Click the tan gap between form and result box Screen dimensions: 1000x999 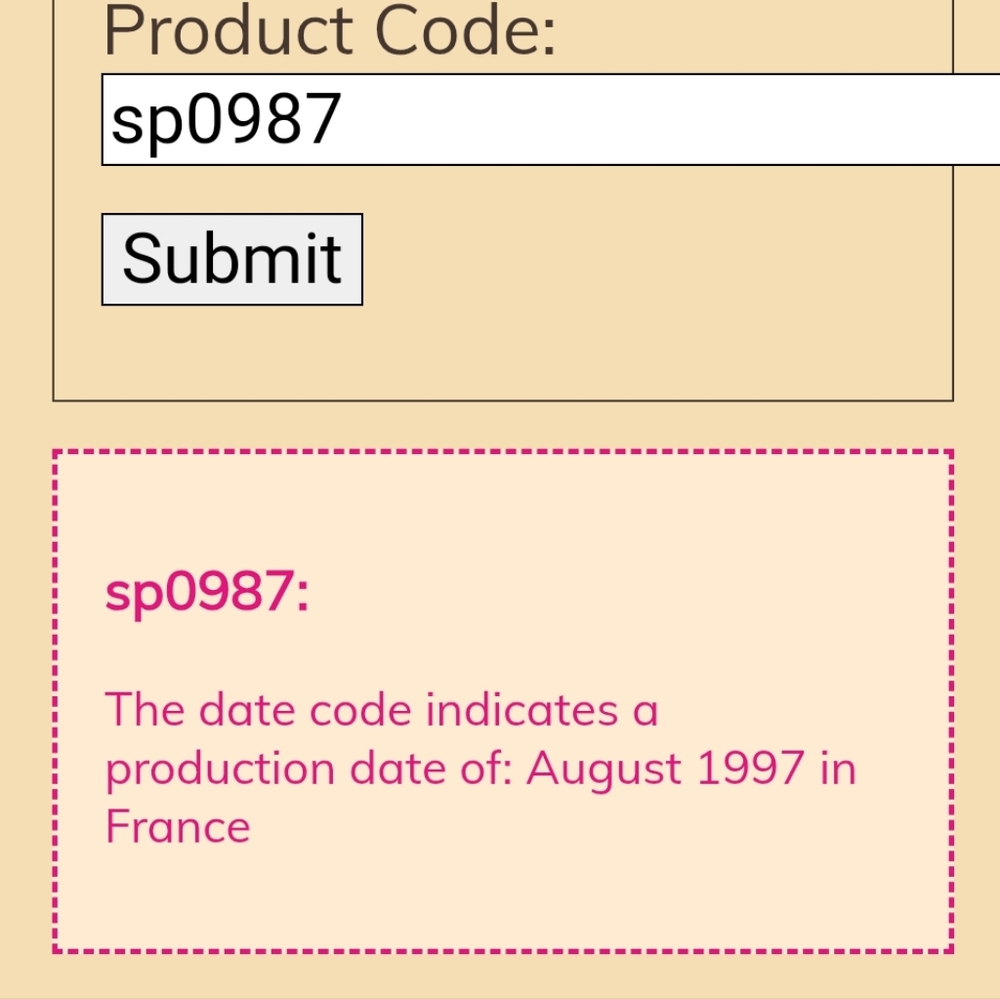500,426
